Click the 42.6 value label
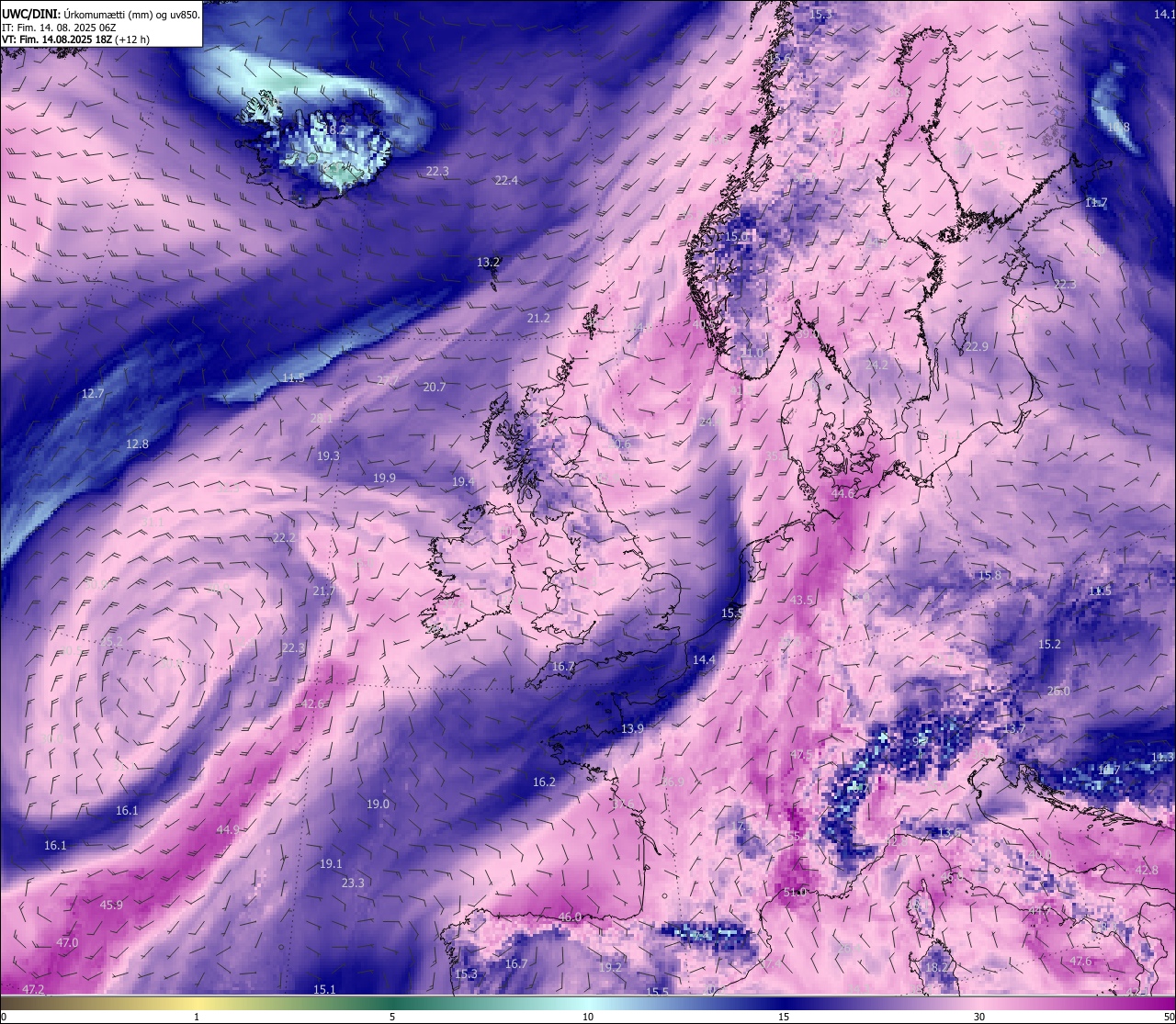 point(313,703)
